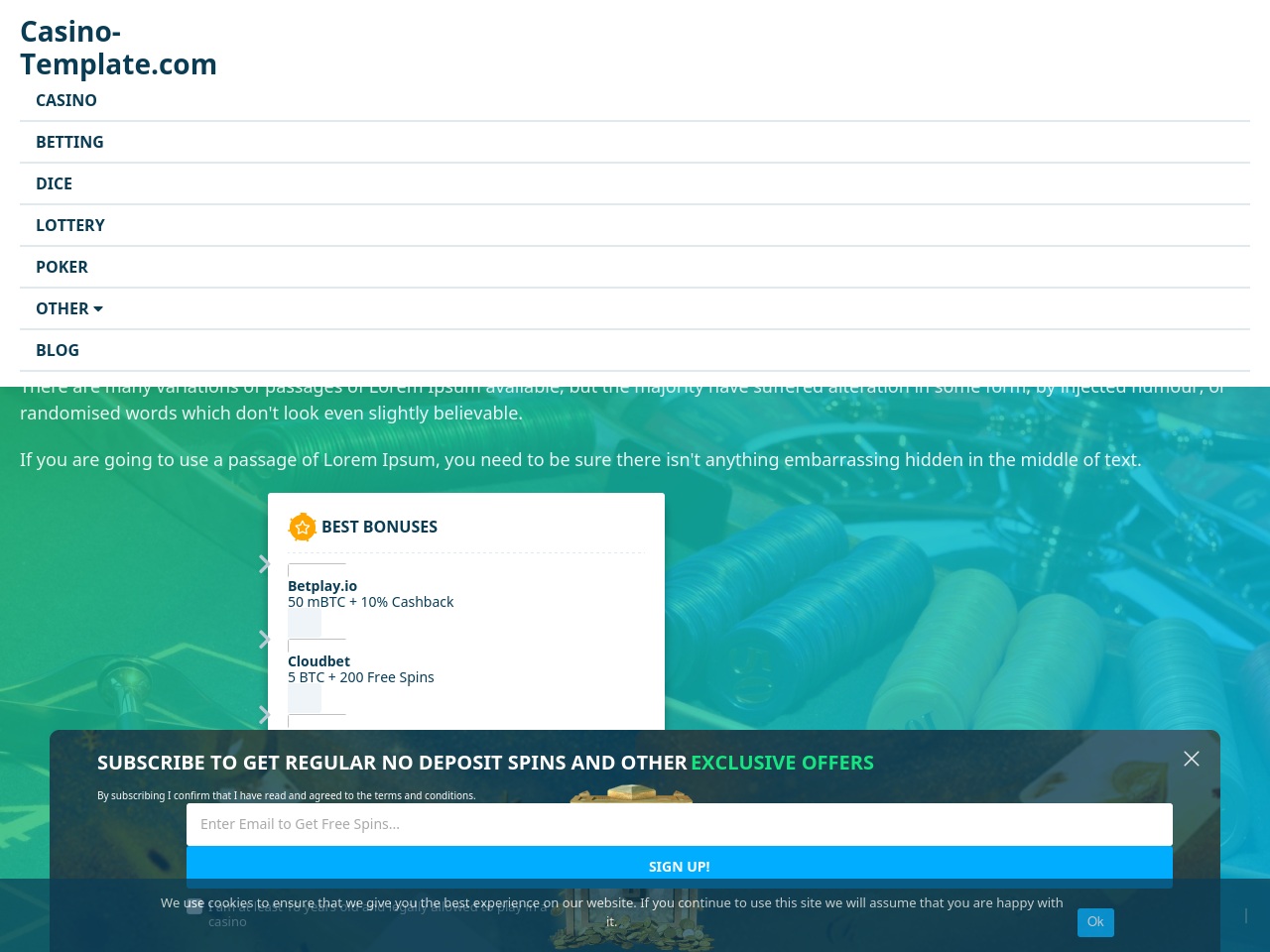This screenshot has width=1270, height=952.
Task: Click the Best Bonuses star badge icon
Action: pyautogui.click(x=303, y=528)
